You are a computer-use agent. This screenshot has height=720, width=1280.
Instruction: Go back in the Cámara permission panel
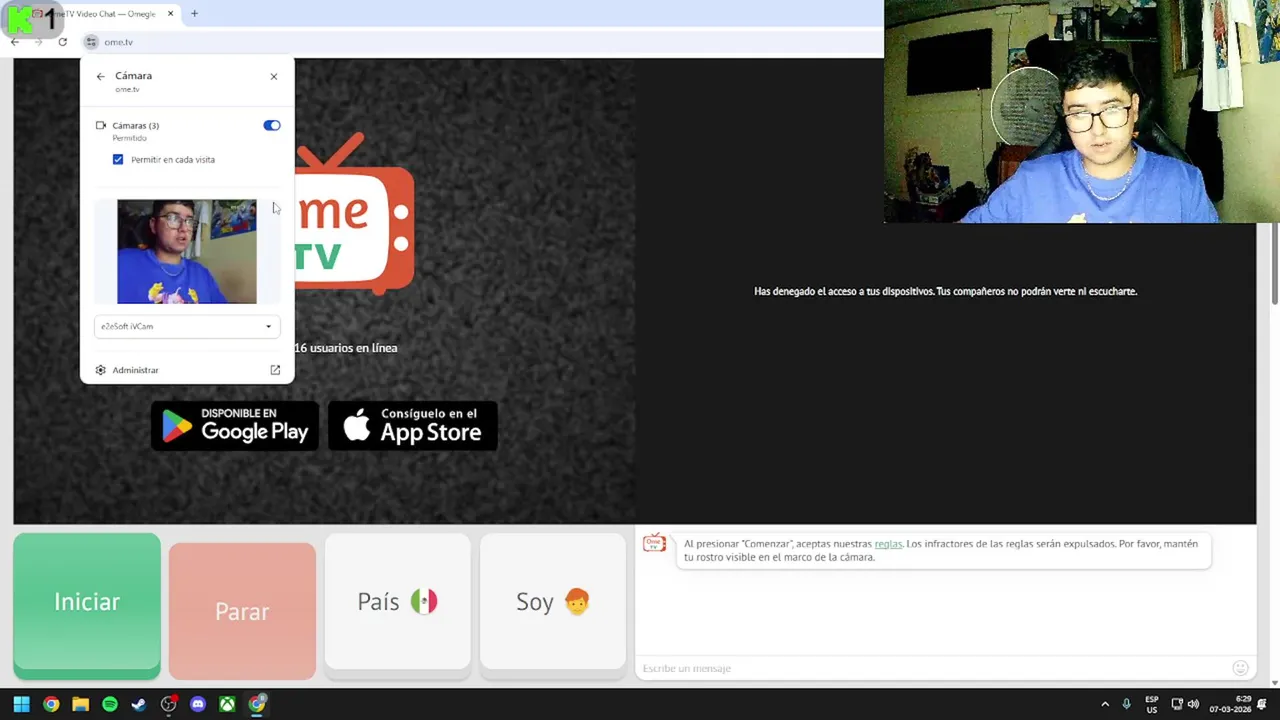coord(100,76)
